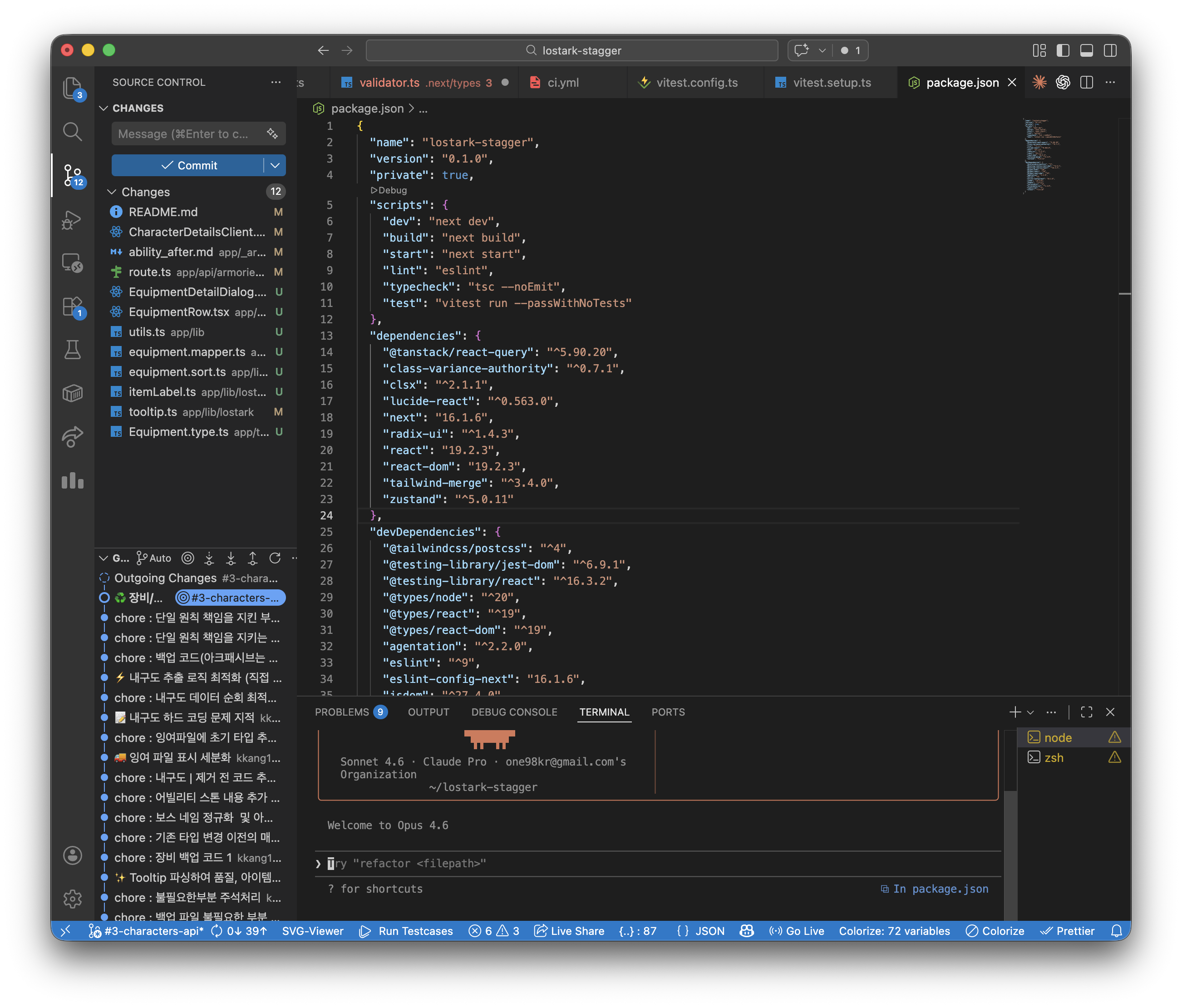
Task: Click #3-characters-api branch in status bar
Action: click(x=146, y=931)
